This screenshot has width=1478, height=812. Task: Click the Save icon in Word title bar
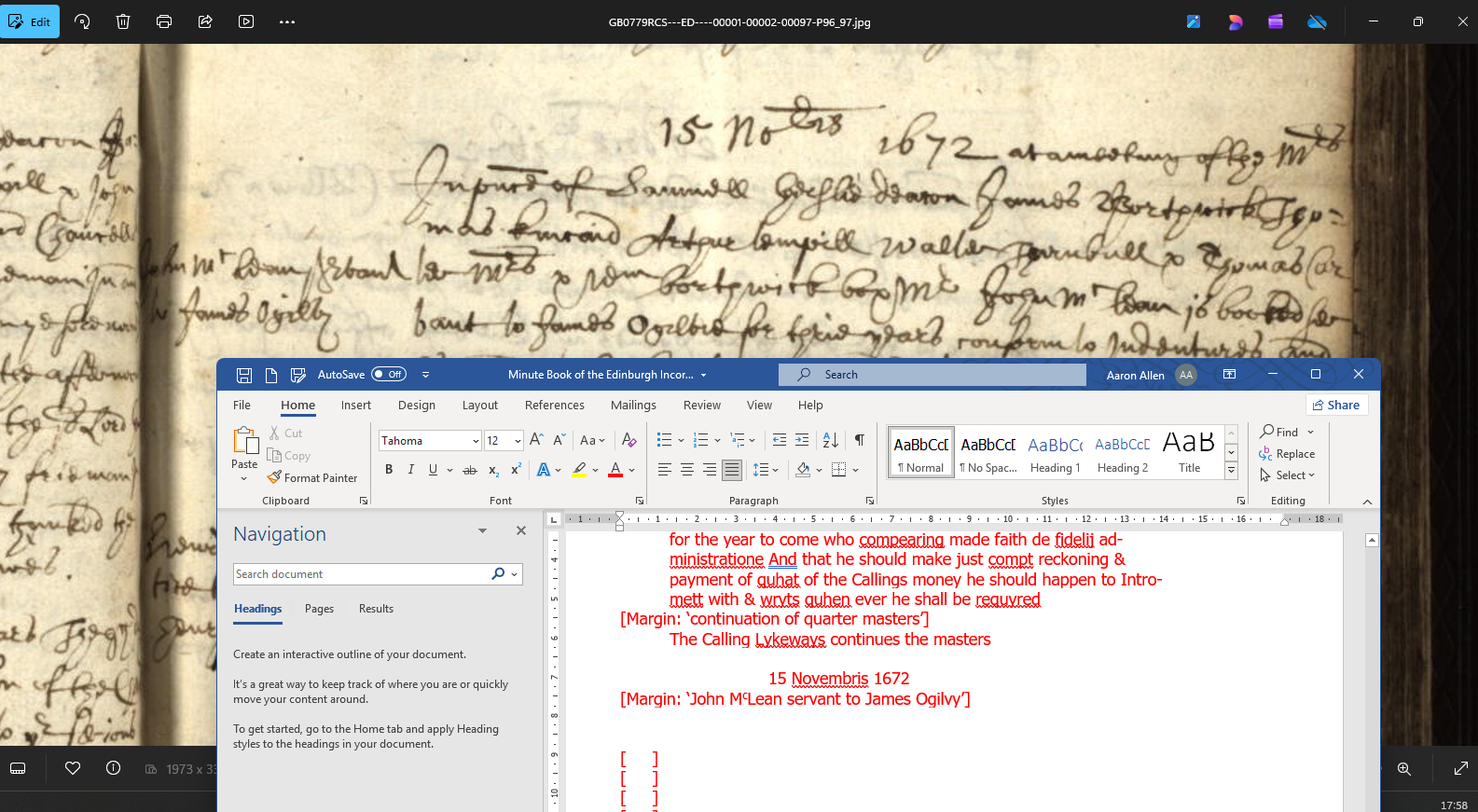pos(244,375)
